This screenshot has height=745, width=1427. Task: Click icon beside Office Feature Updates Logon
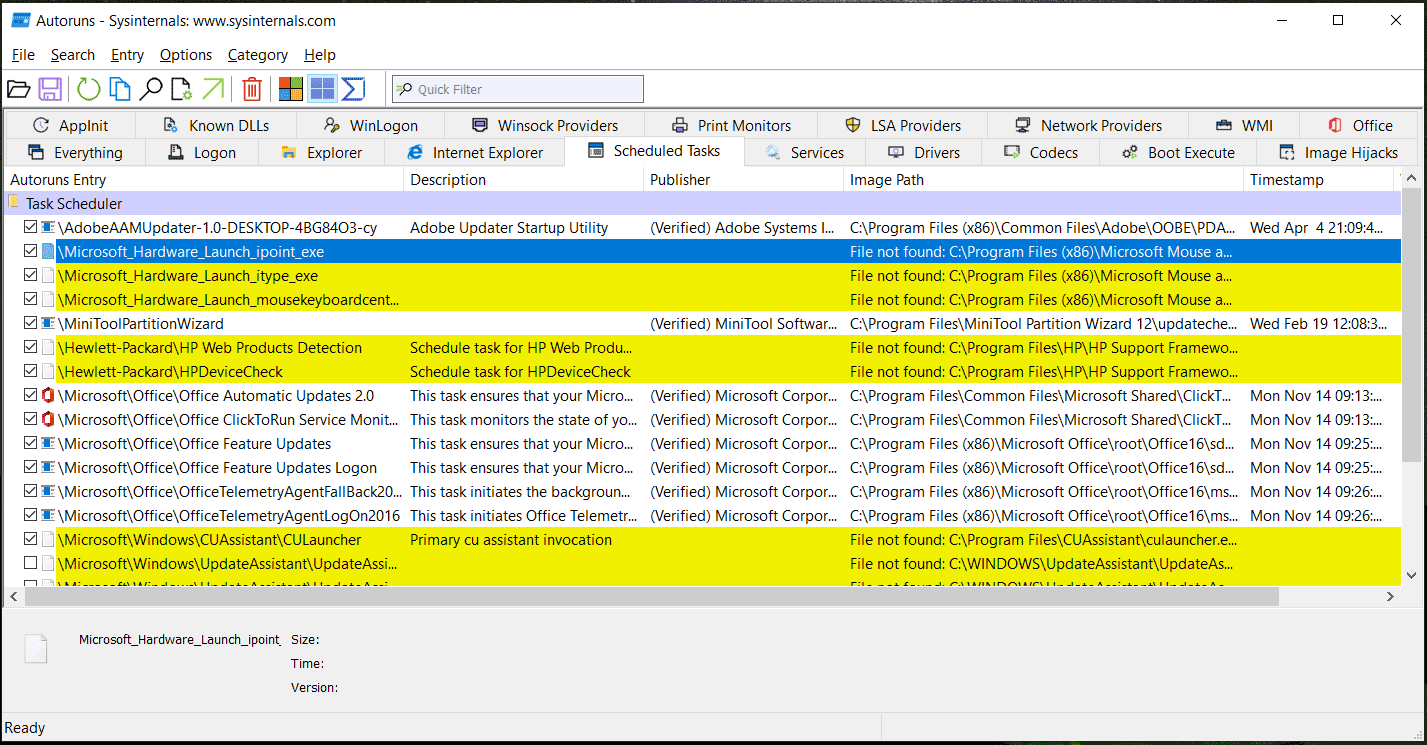pyautogui.click(x=48, y=468)
